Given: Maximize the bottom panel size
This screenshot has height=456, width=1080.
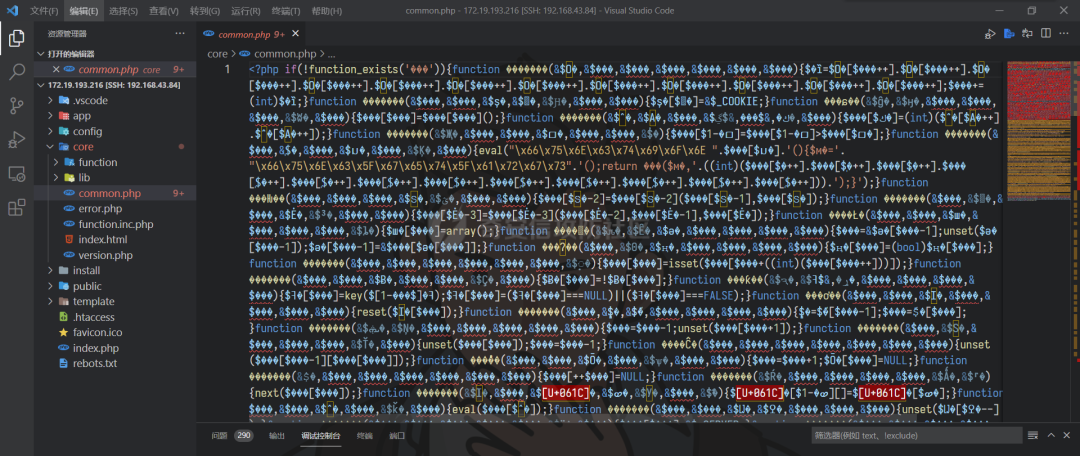Looking at the screenshot, I should tap(1051, 435).
